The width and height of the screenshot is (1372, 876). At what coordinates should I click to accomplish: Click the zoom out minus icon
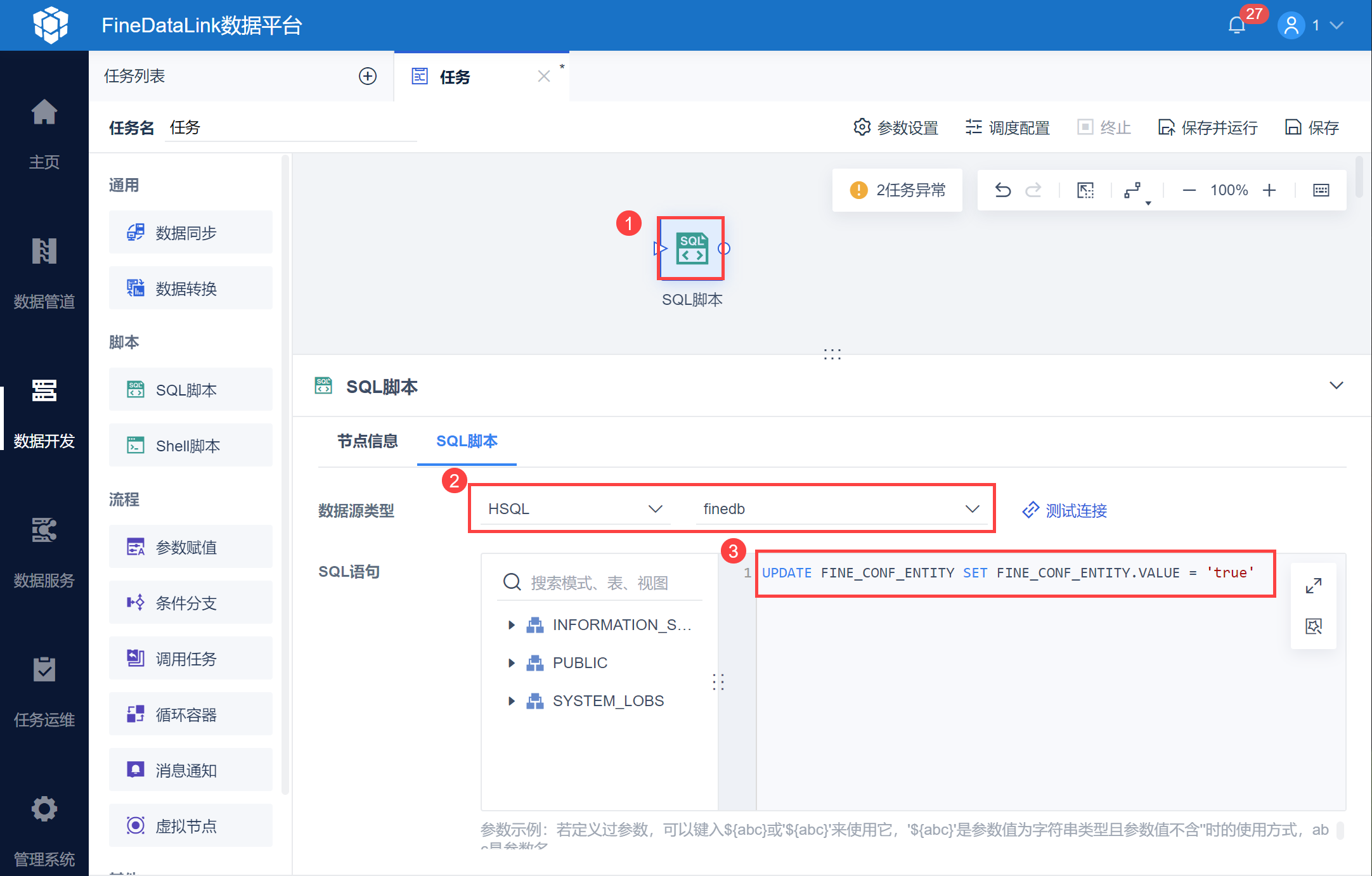coord(1189,190)
